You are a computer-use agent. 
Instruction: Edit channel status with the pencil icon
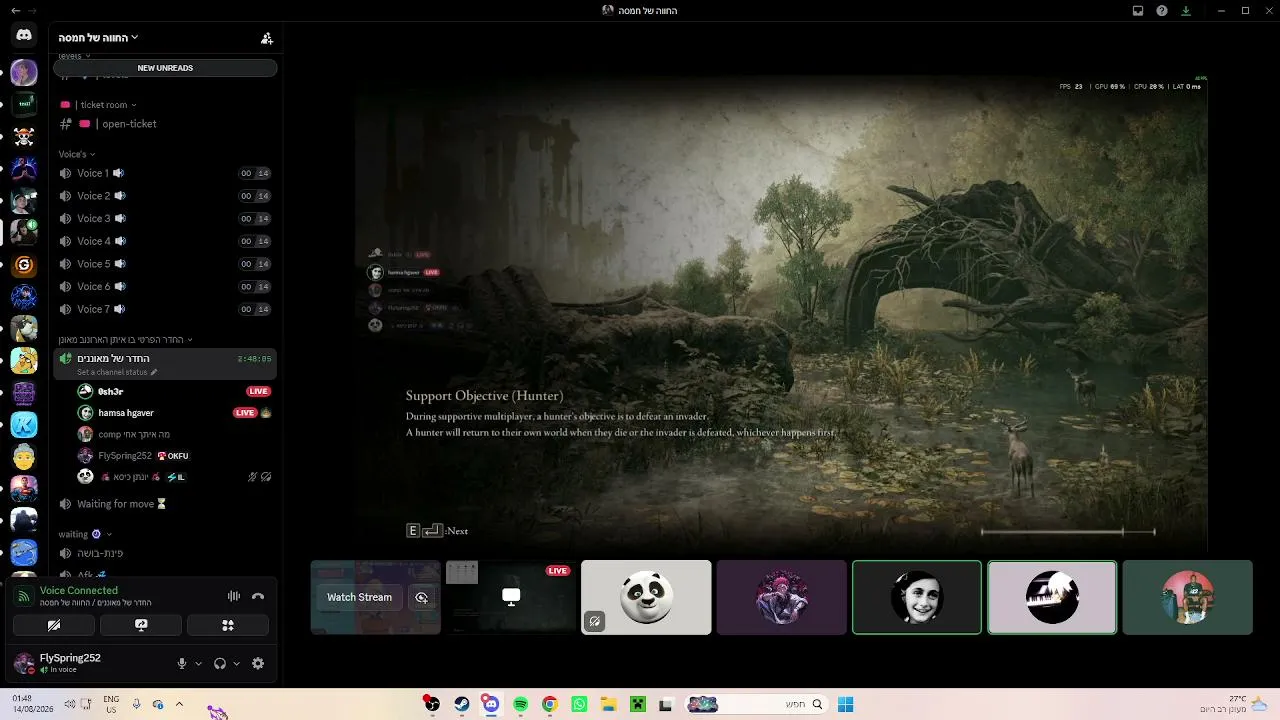coord(154,372)
